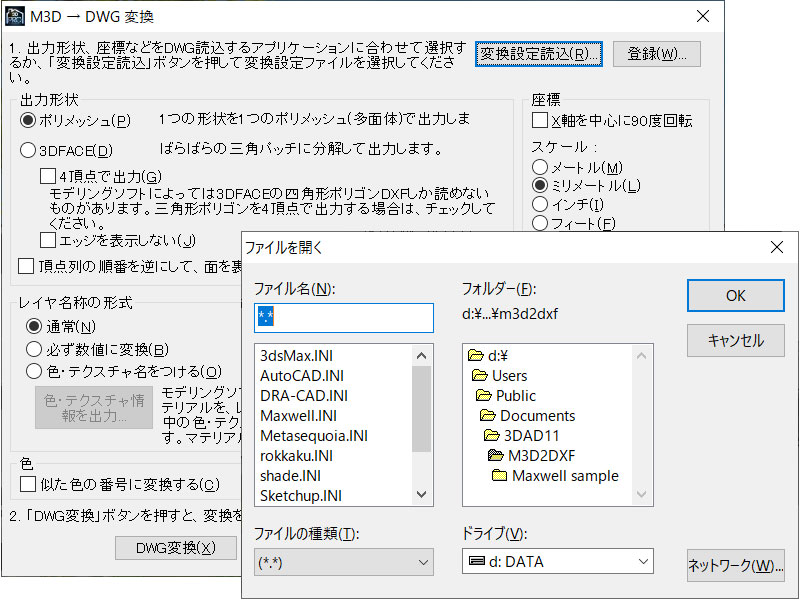The image size is (800, 600).
Task: Select the Maxwell sample folder
Action: click(x=564, y=475)
